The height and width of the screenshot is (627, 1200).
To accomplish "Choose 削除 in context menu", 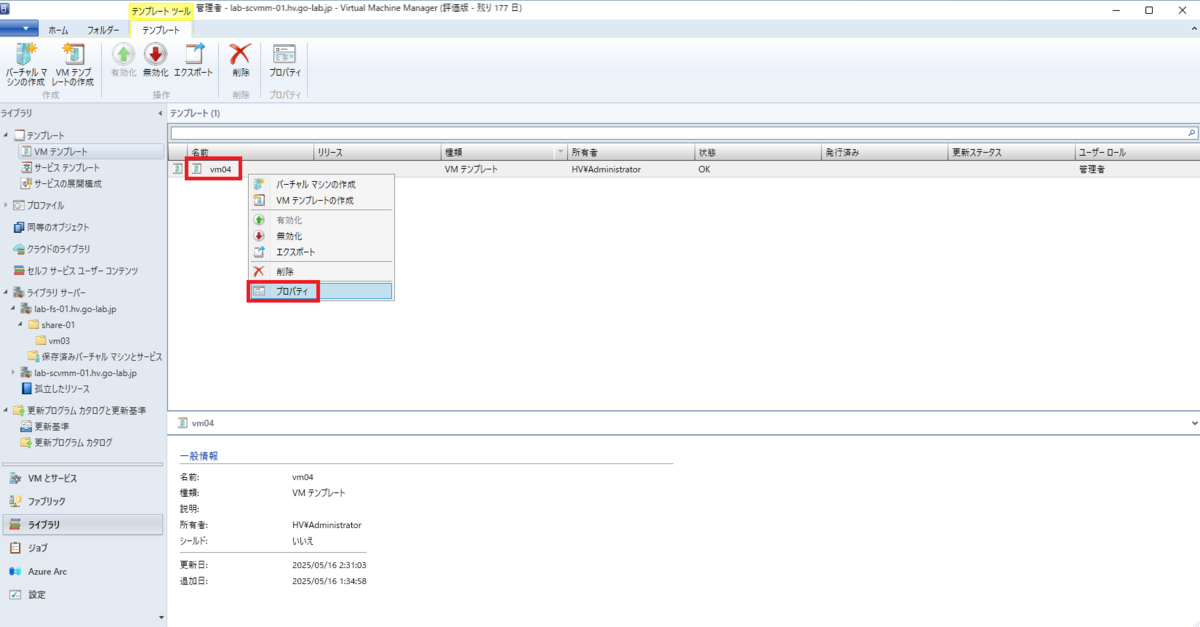I will pyautogui.click(x=321, y=271).
